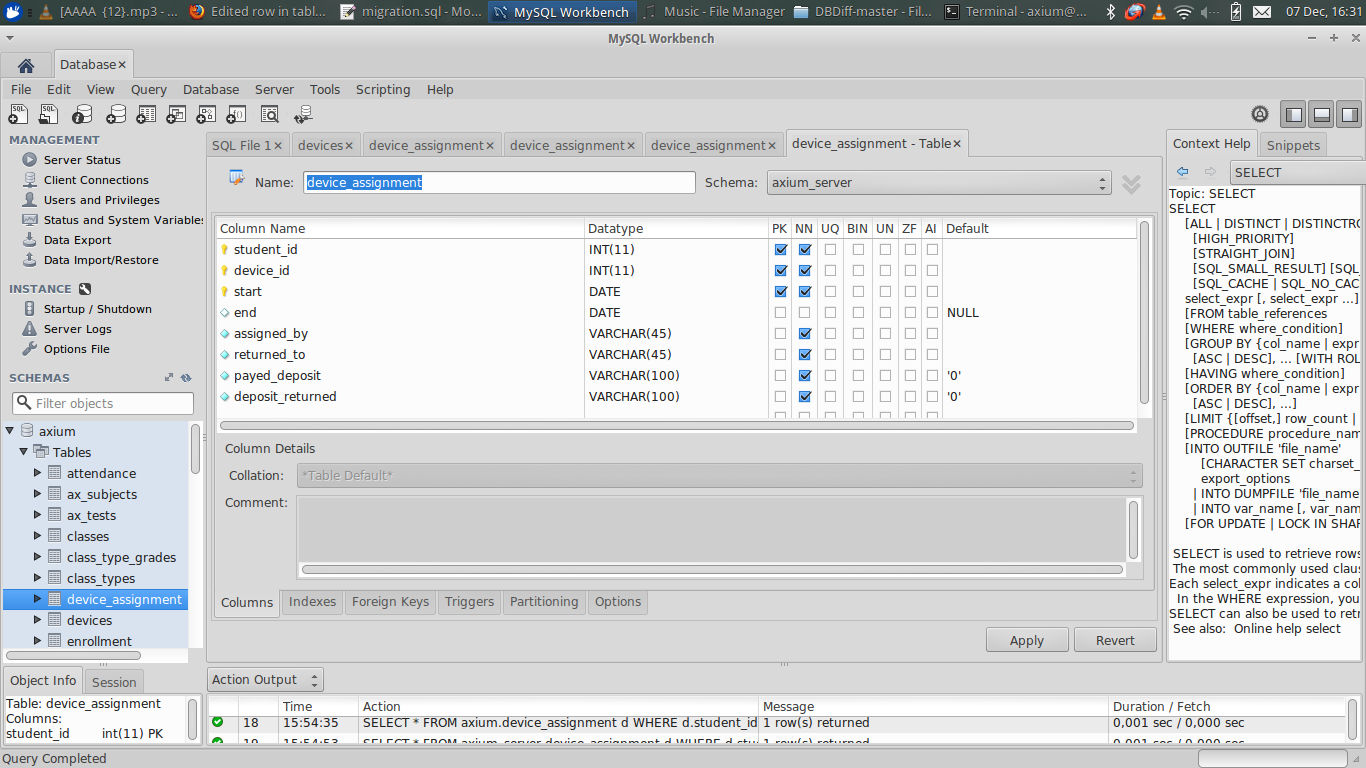
Task: Reconnect to DBMS toolbar icon
Action: [x=303, y=114]
